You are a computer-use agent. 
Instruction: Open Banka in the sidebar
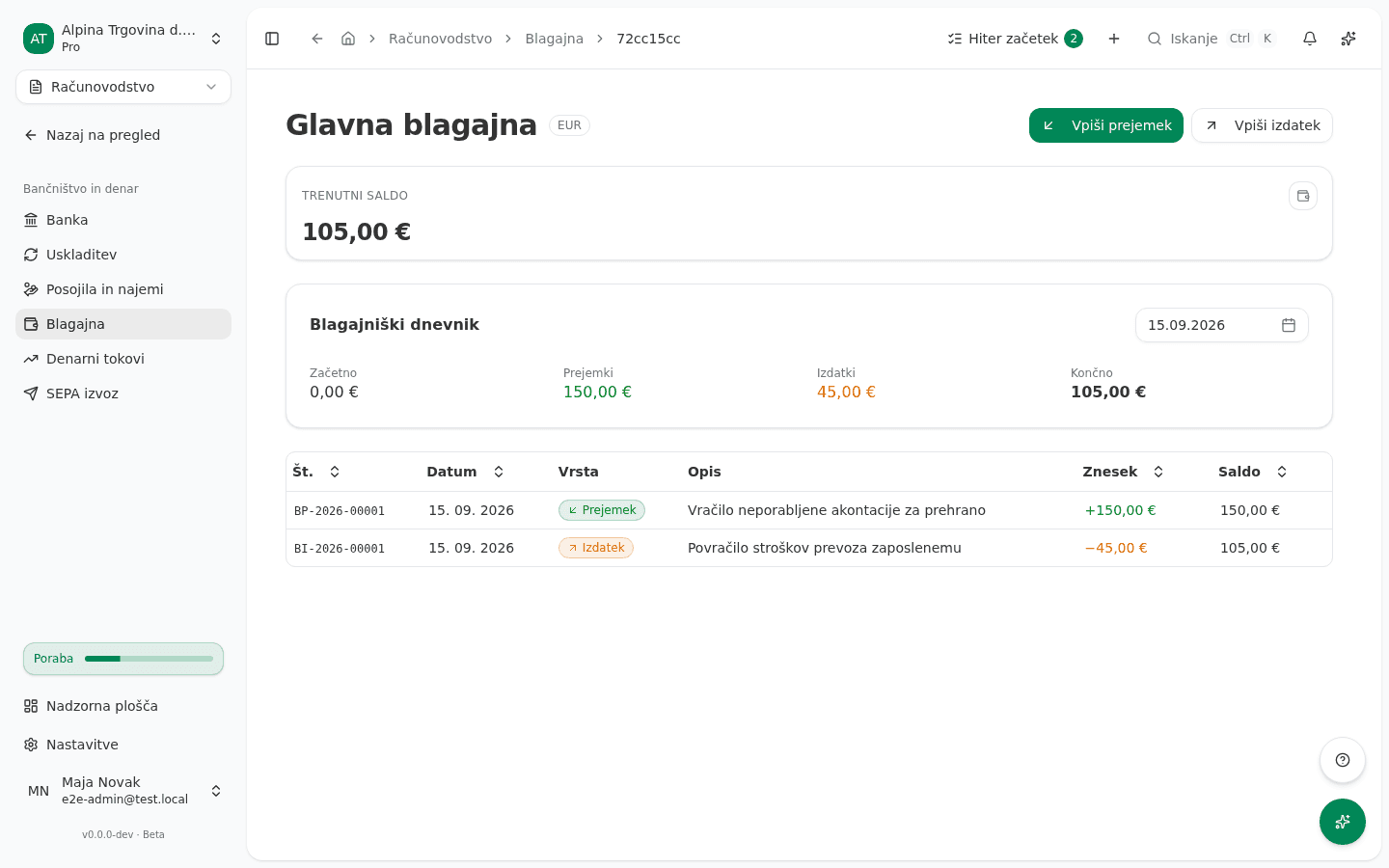pos(123,220)
